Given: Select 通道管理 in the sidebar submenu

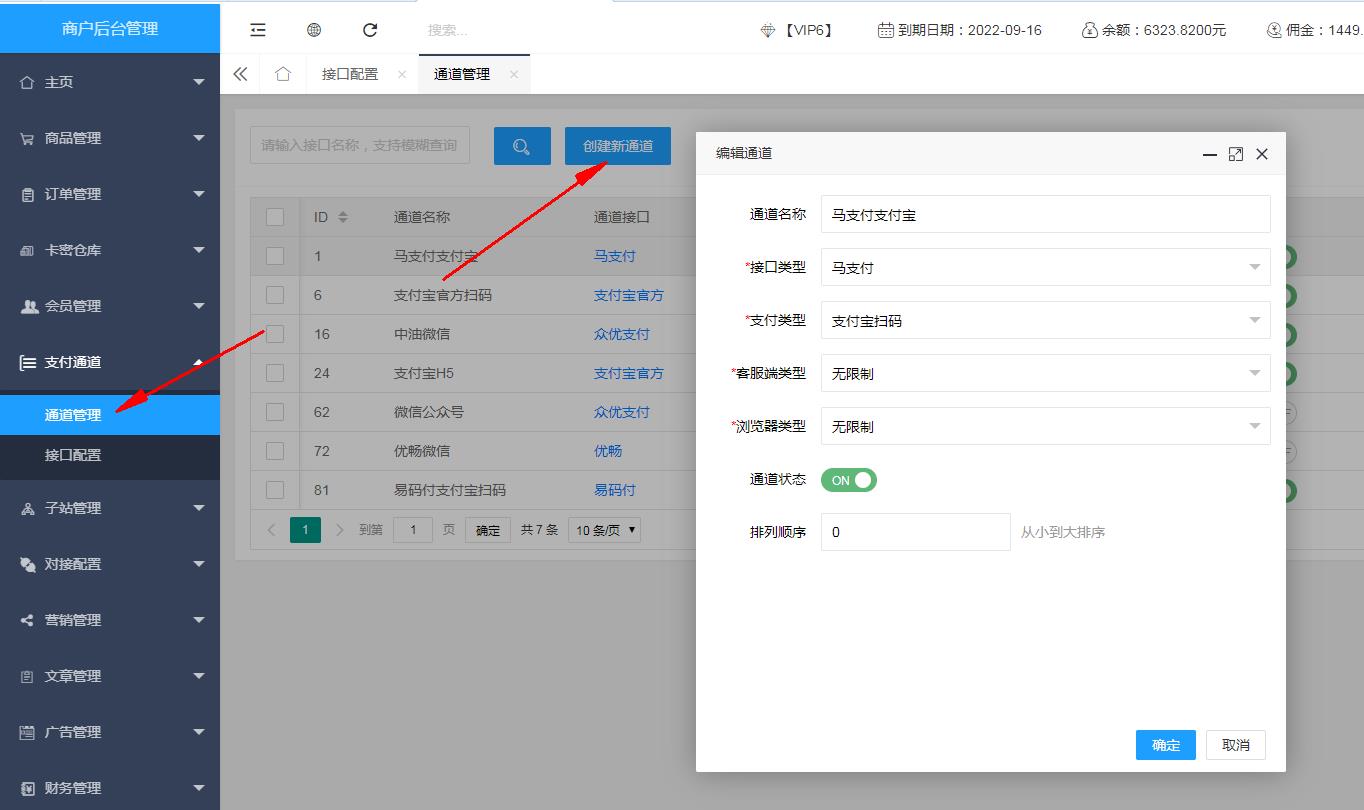Looking at the screenshot, I should click(x=110, y=415).
